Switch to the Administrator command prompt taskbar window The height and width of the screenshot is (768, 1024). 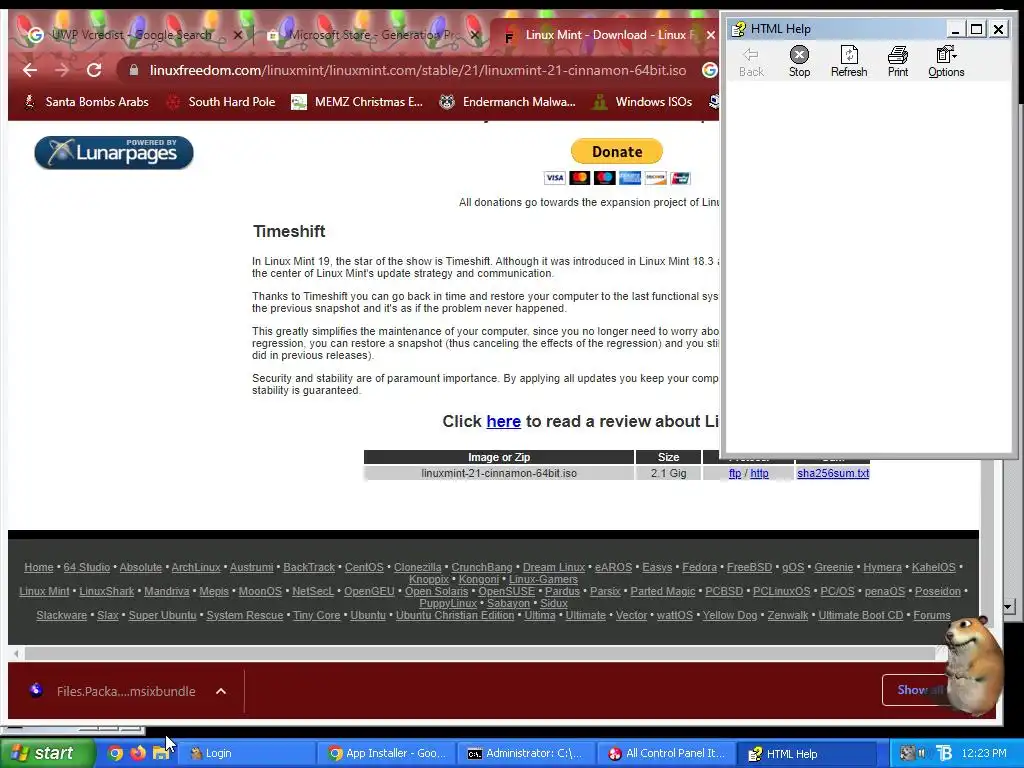click(526, 754)
